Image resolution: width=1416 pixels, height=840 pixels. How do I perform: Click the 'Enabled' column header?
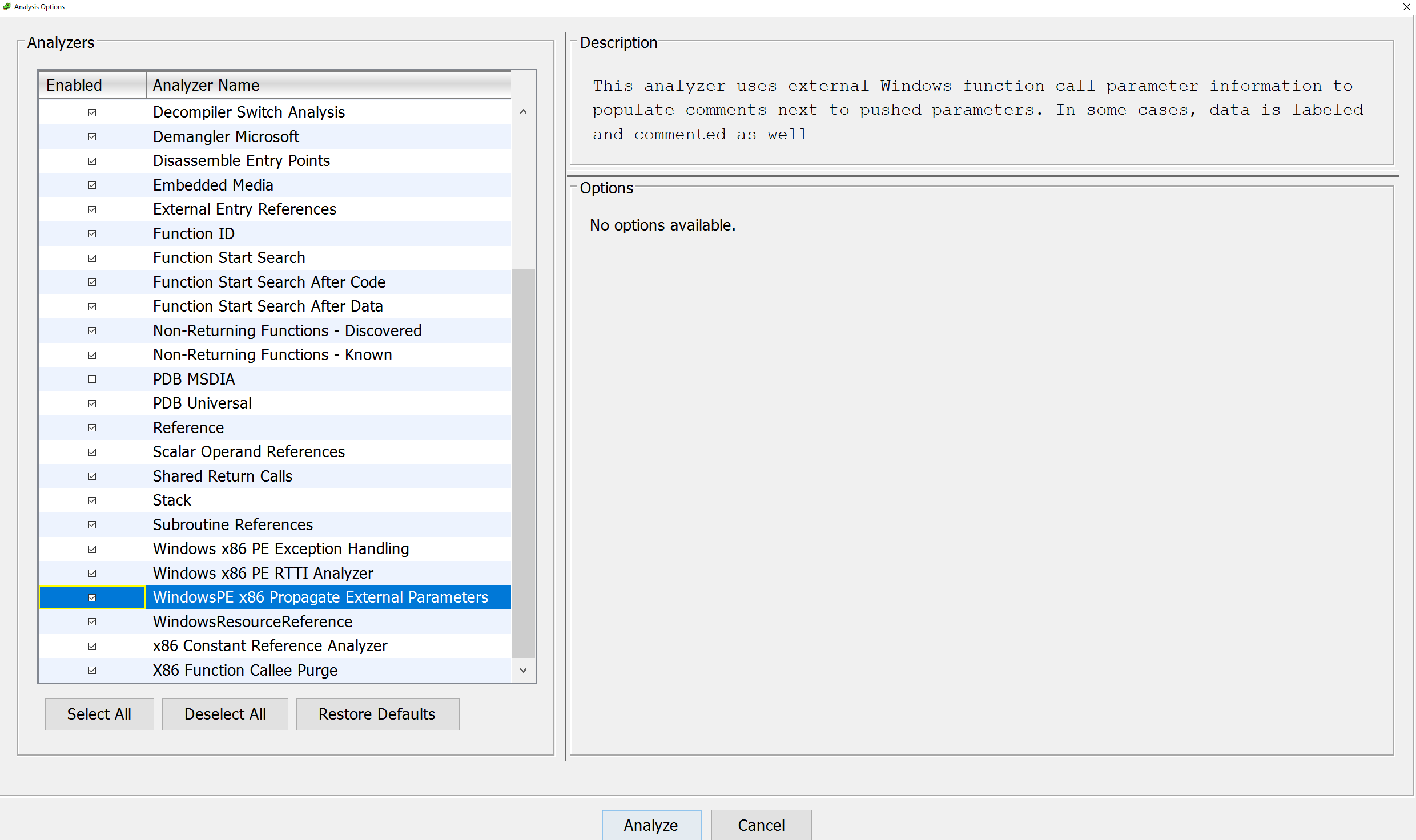tap(74, 84)
